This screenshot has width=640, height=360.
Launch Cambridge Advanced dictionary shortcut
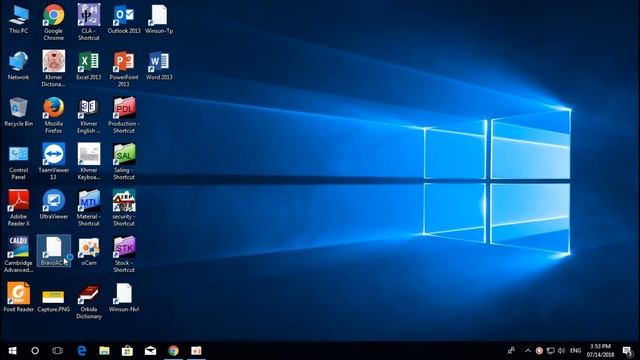[18, 255]
